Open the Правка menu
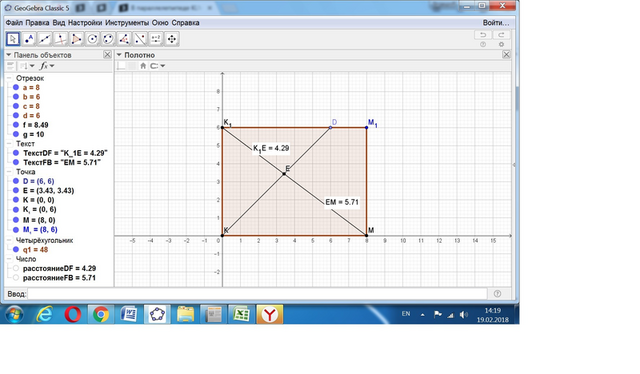640x374 pixels. pyautogui.click(x=37, y=23)
